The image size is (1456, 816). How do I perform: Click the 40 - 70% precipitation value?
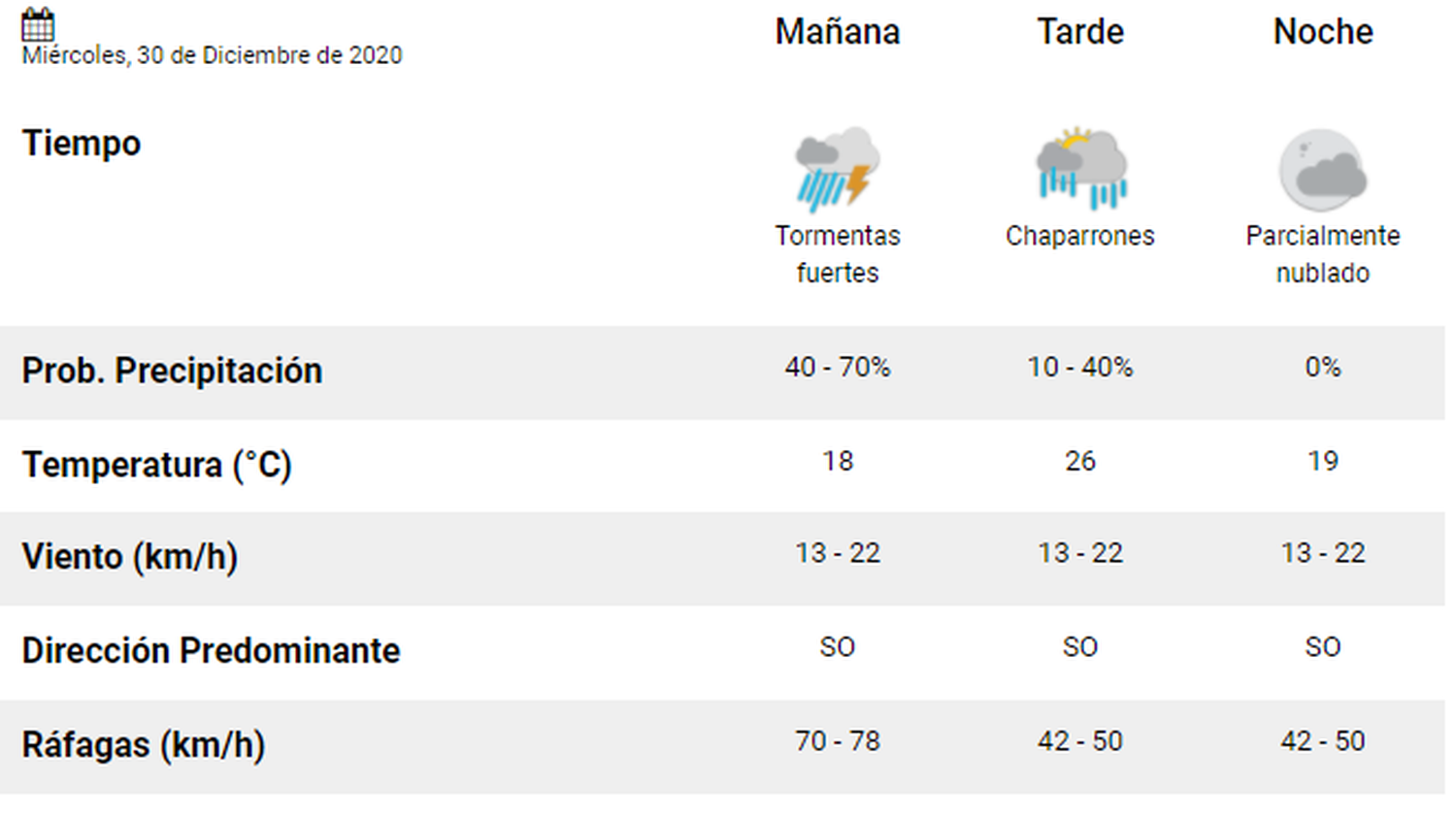[837, 367]
